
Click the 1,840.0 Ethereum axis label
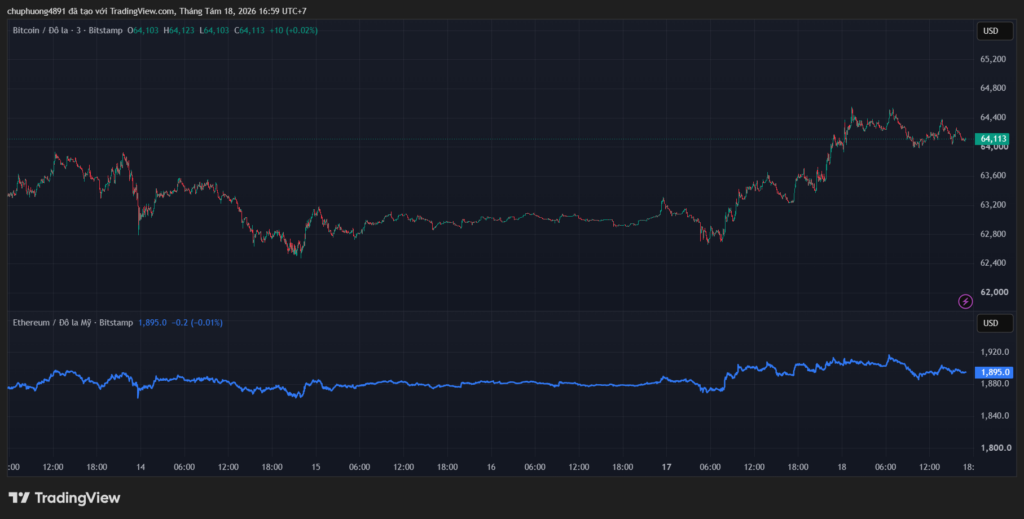(x=995, y=416)
